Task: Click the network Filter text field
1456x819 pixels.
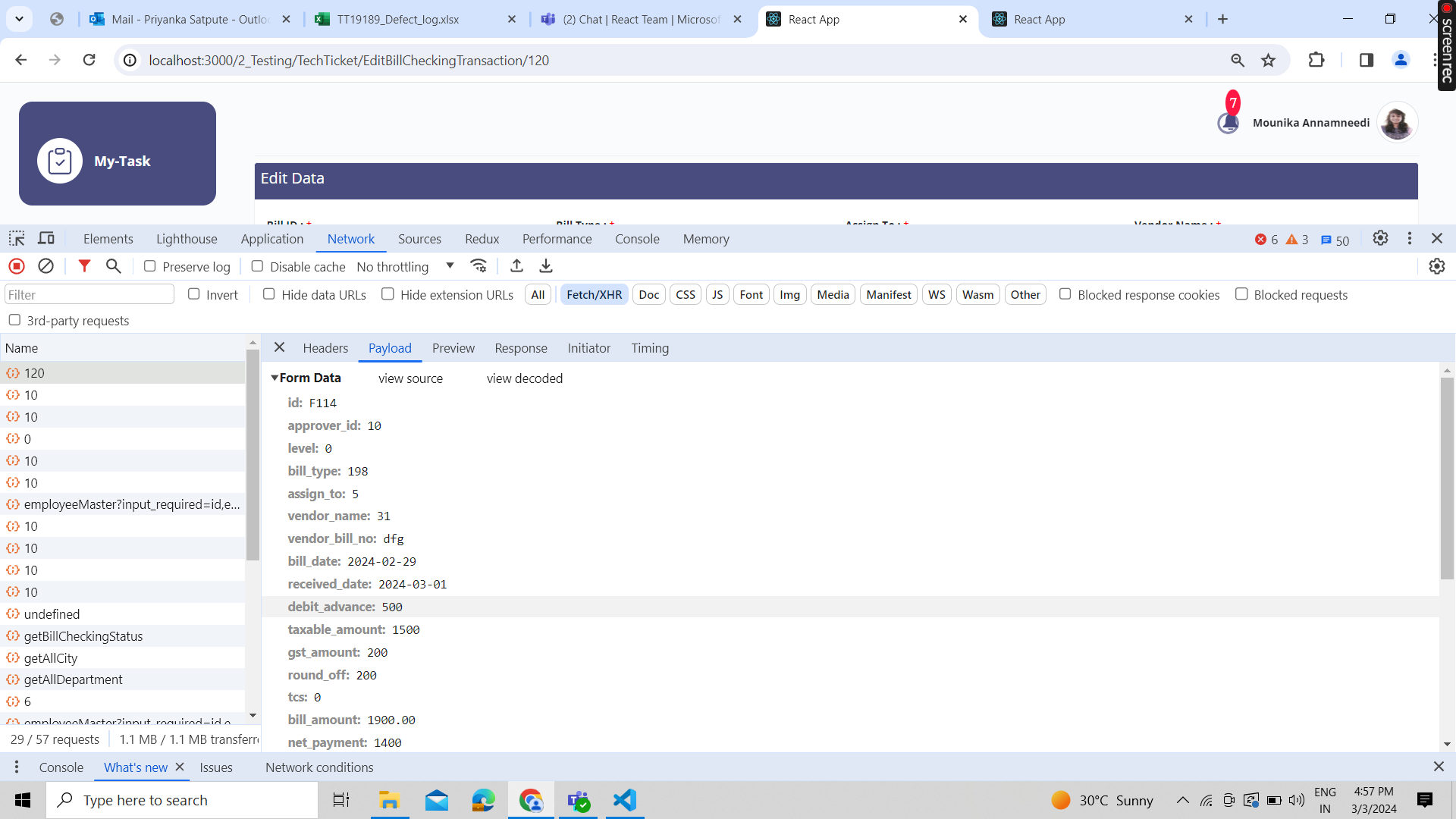Action: [89, 294]
